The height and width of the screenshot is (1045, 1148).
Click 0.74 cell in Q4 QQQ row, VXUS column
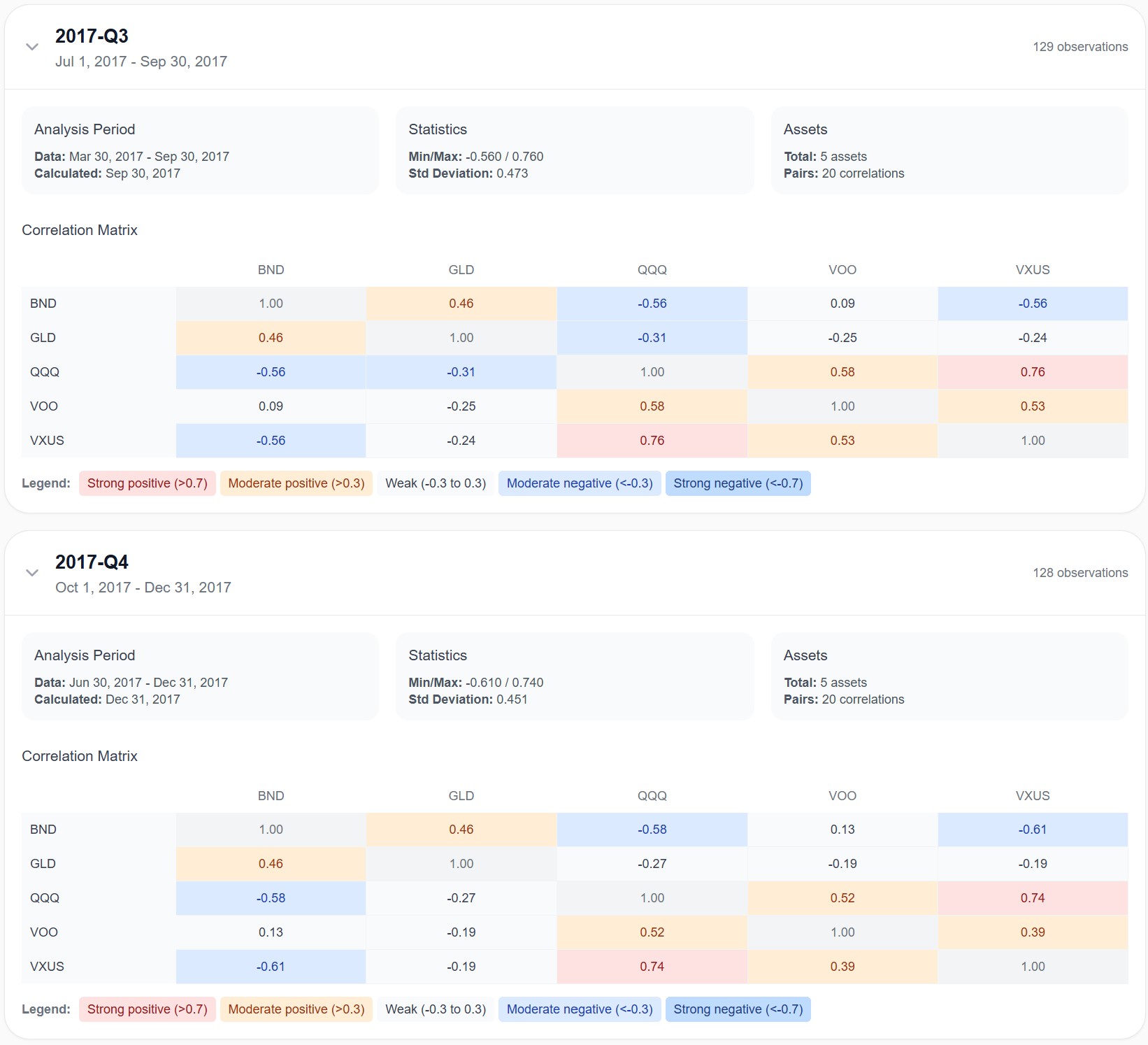click(x=1033, y=898)
